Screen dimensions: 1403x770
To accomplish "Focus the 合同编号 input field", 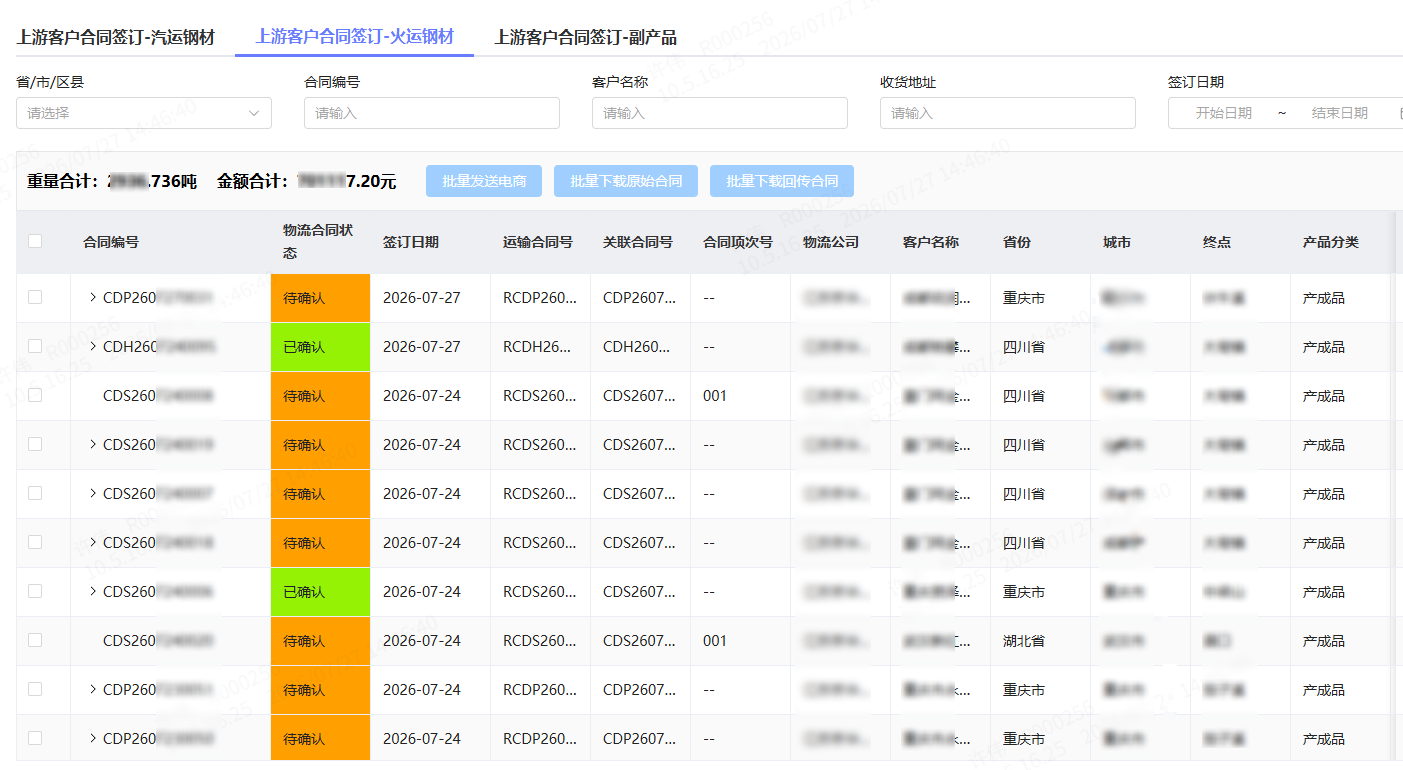I will tap(432, 113).
